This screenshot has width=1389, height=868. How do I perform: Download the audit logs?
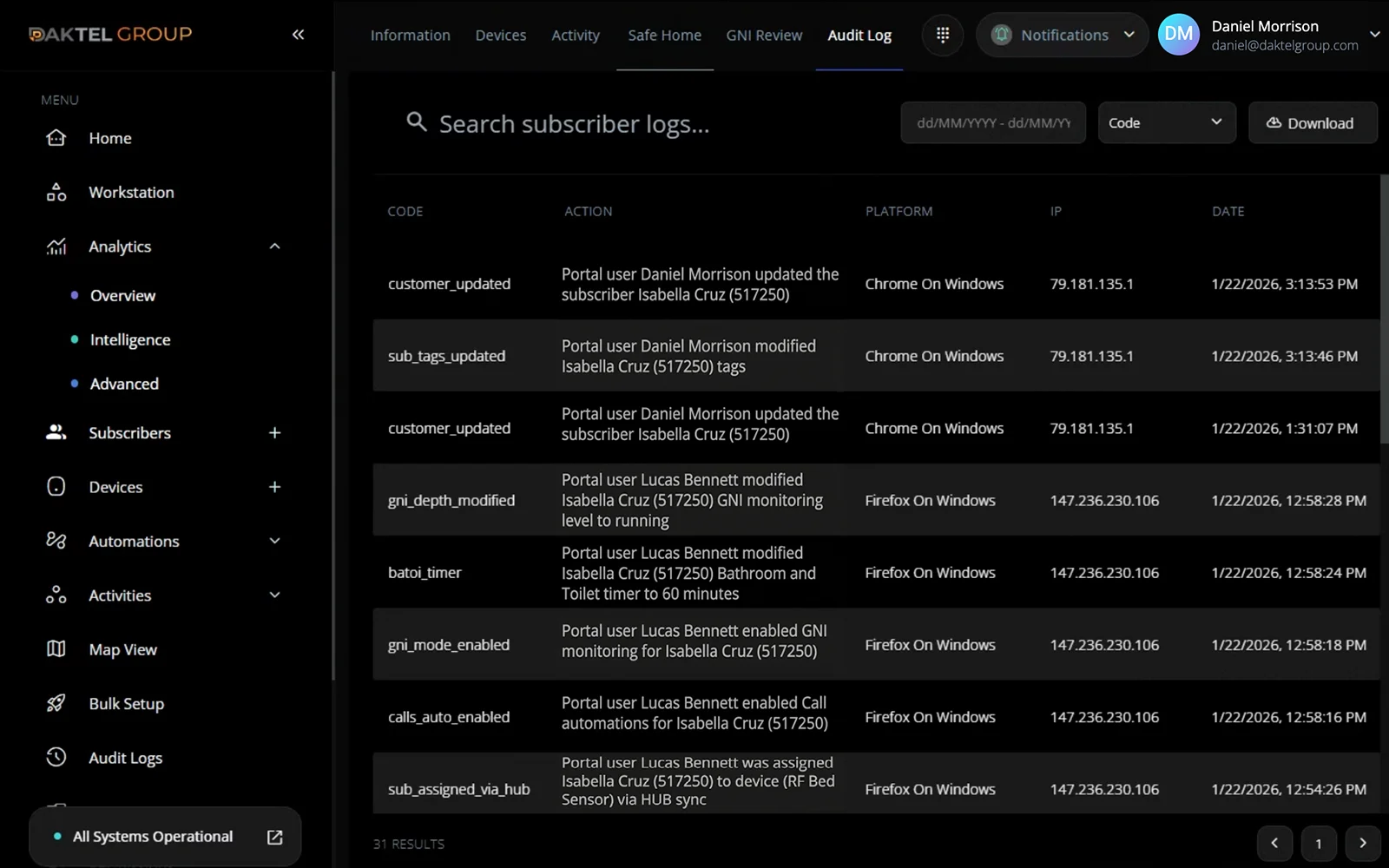tap(1313, 122)
